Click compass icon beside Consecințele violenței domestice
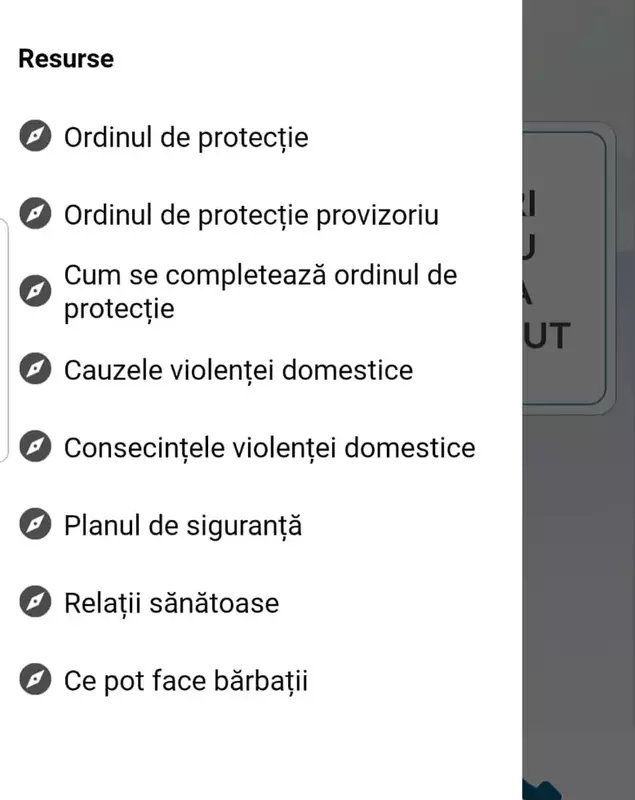The width and height of the screenshot is (635, 800). 35,447
